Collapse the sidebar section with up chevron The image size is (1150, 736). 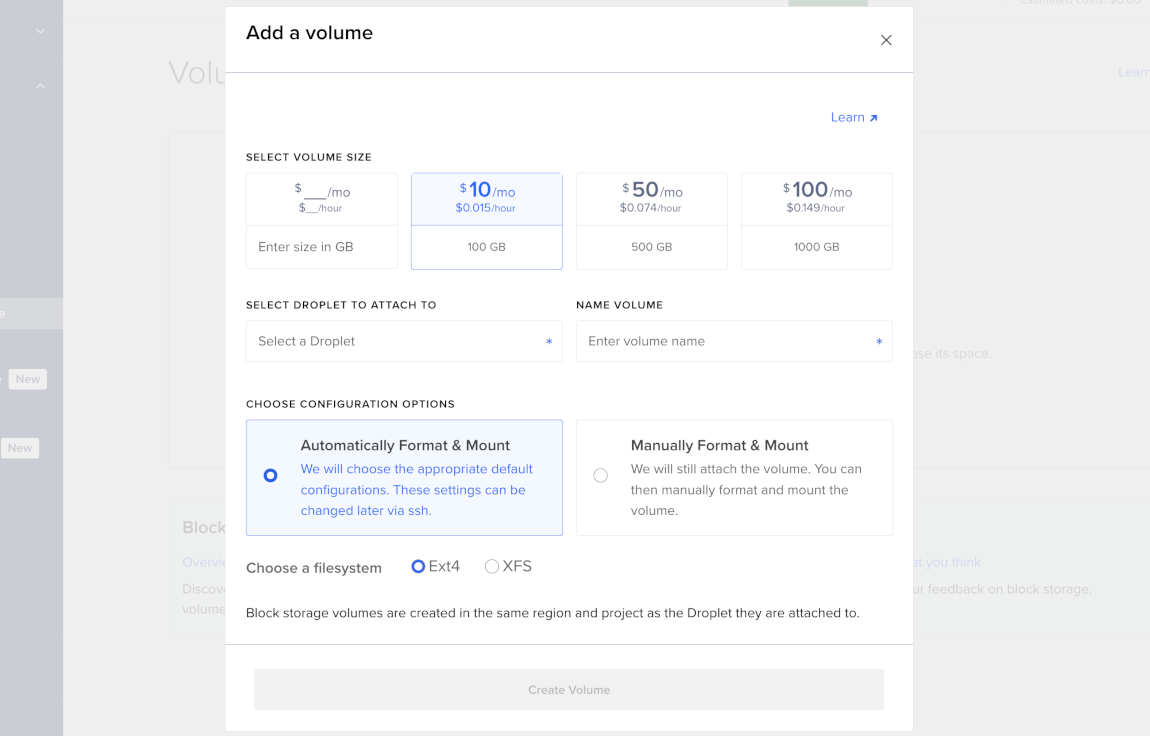(x=39, y=85)
